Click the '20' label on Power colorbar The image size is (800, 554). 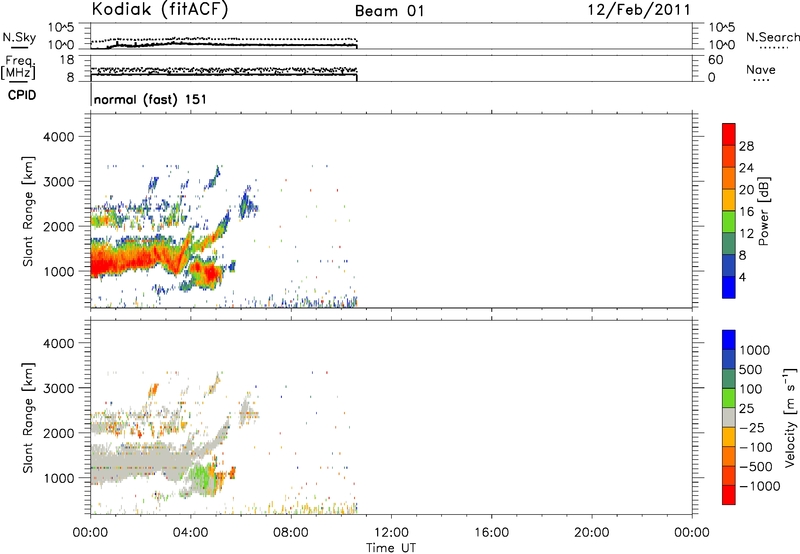[x=746, y=190]
